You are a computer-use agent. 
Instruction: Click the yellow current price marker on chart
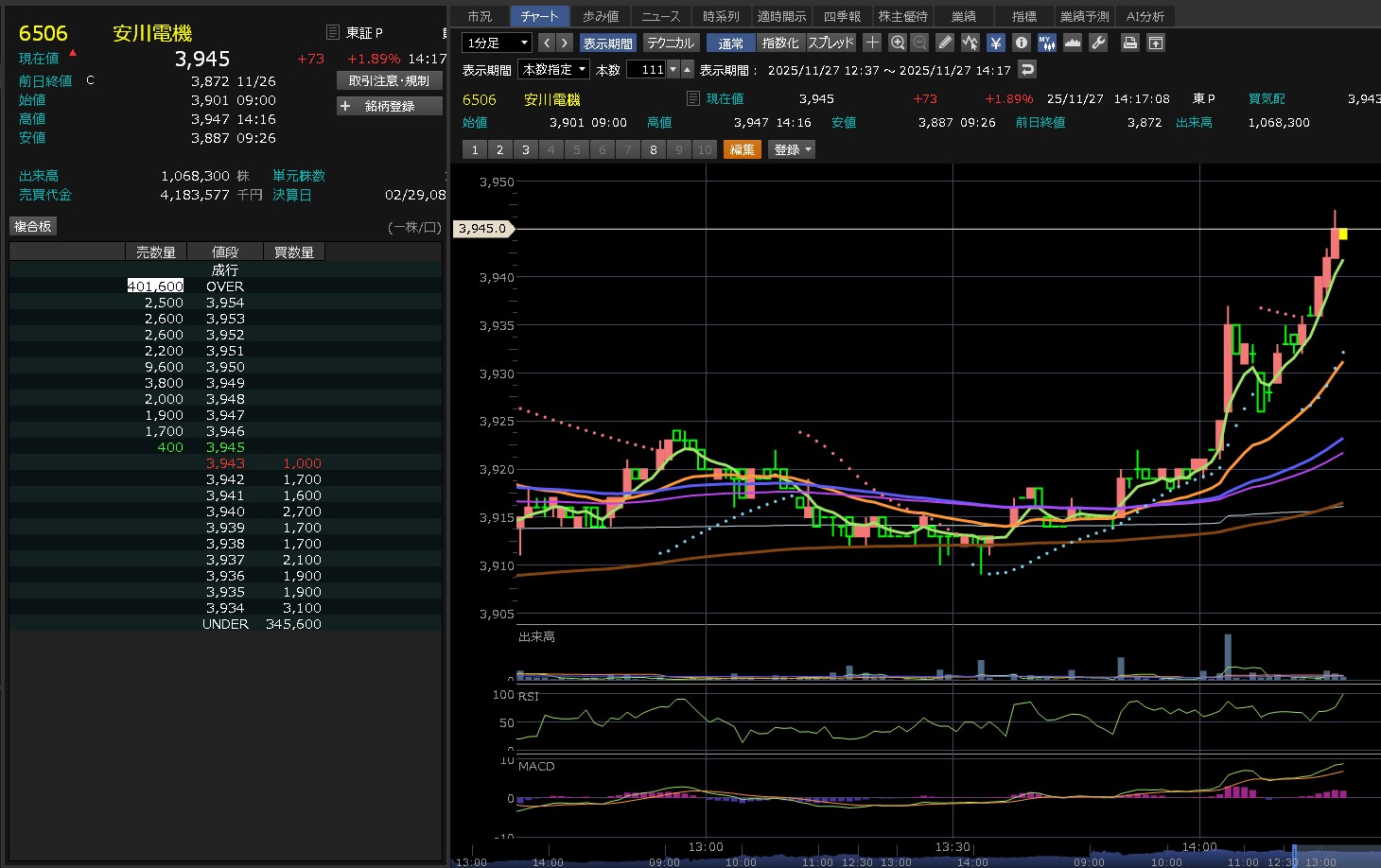coord(1342,234)
